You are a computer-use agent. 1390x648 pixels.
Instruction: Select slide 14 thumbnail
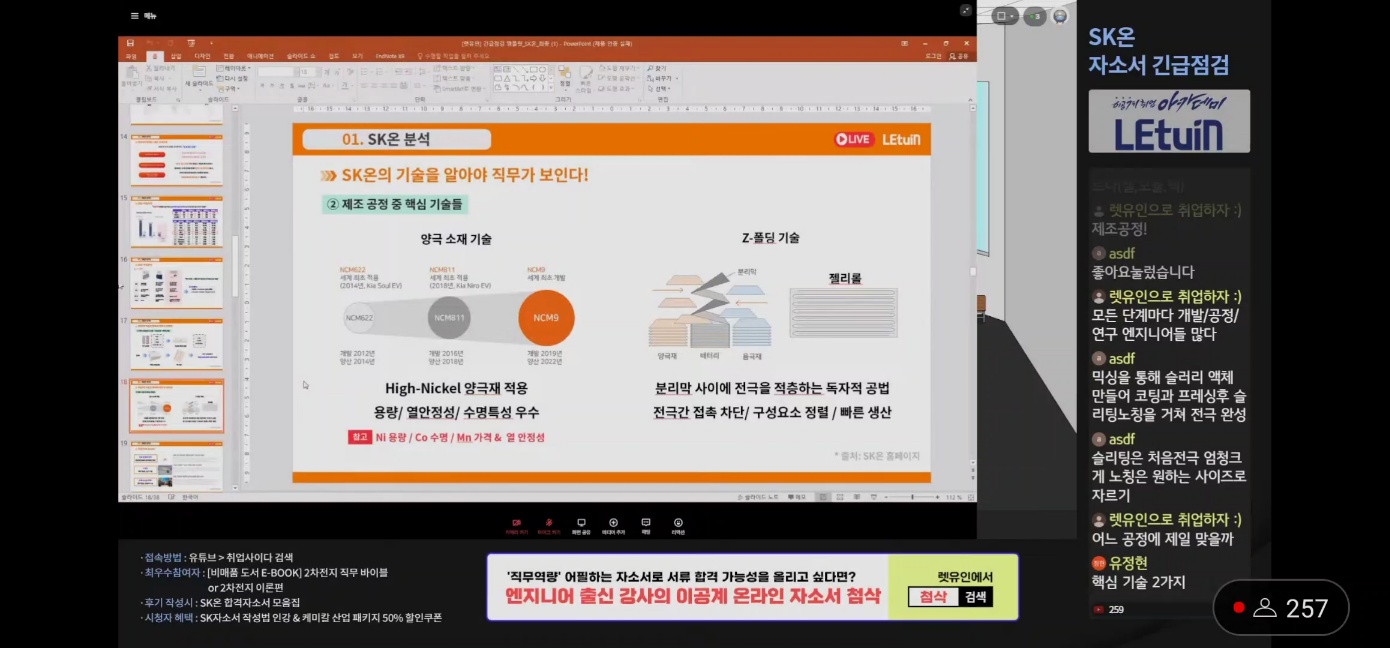[x=177, y=159]
